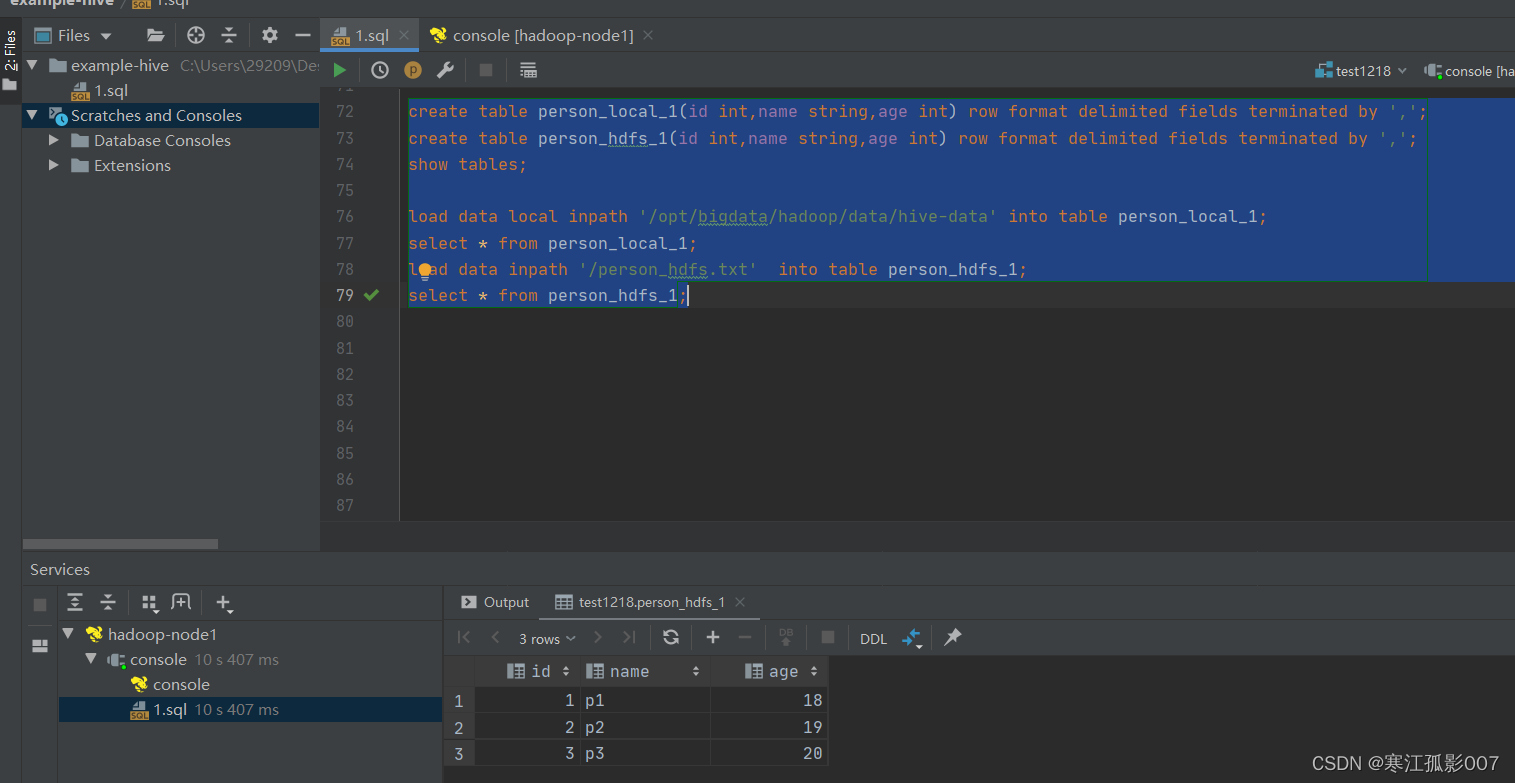The height and width of the screenshot is (783, 1515).
Task: Switch to the Output tab
Action: 495,602
